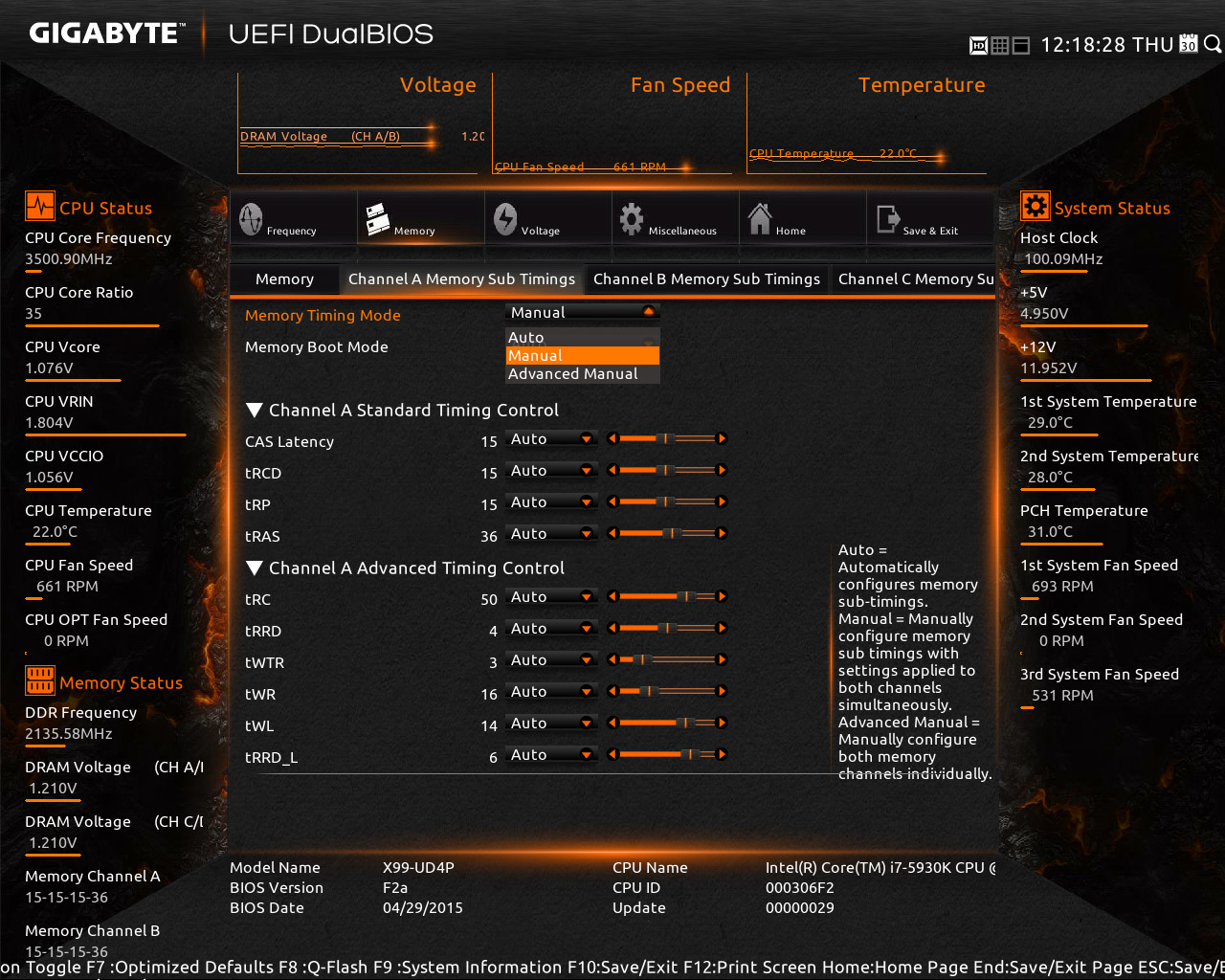Click the DDR Frequency 2135.58MHz value

(x=69, y=733)
